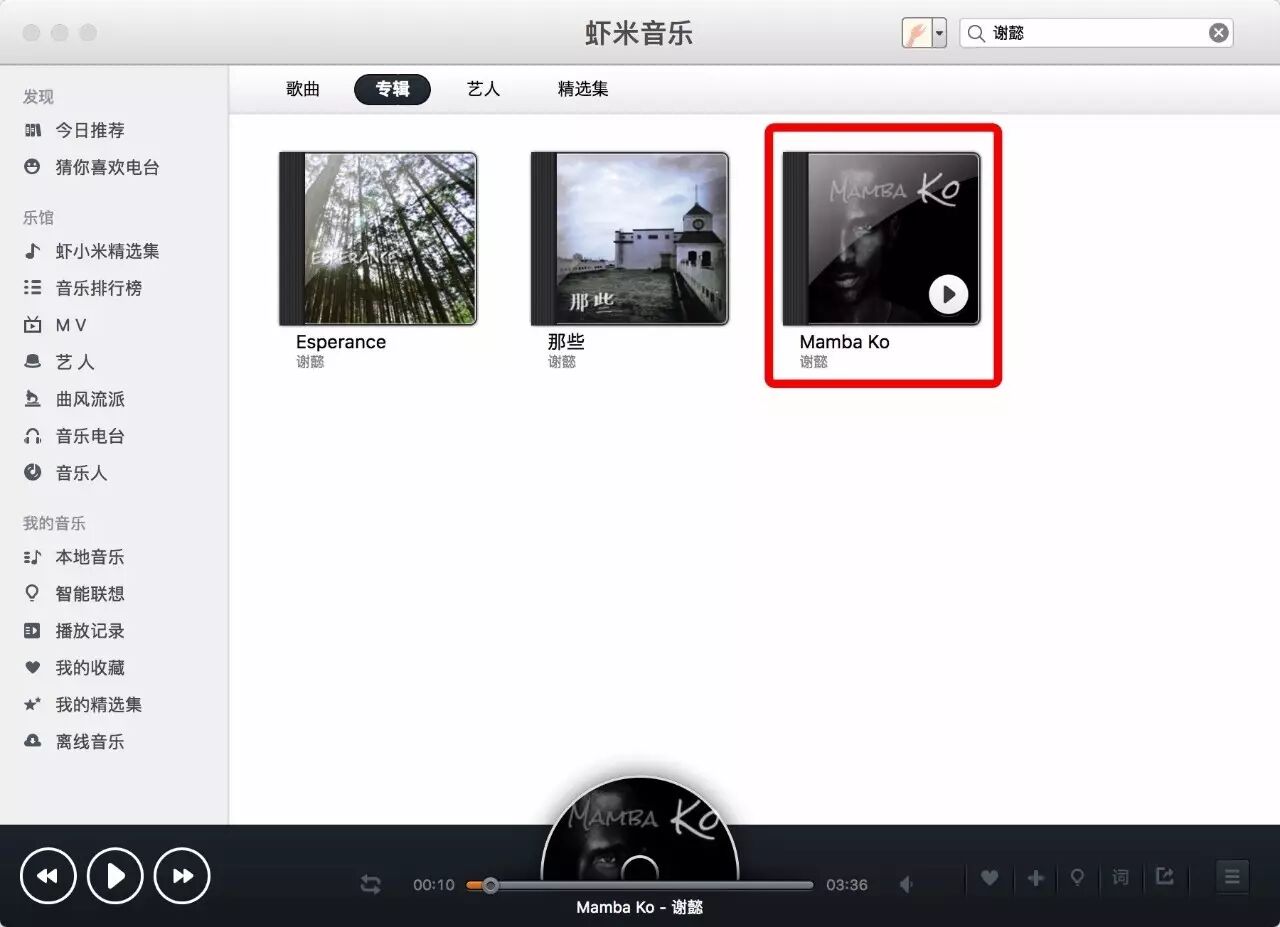
Task: Click the heart icon beside 我的收藏
Action: point(33,668)
